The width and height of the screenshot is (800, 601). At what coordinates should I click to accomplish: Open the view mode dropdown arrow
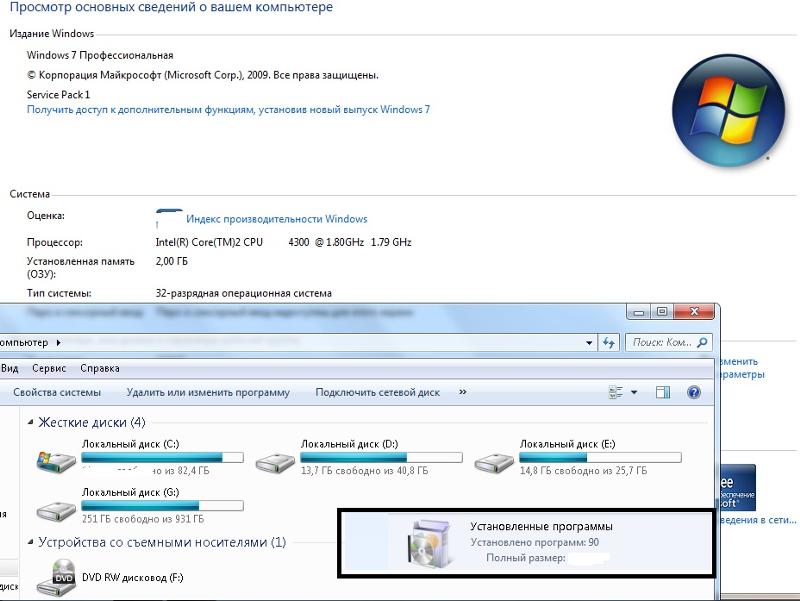[634, 392]
